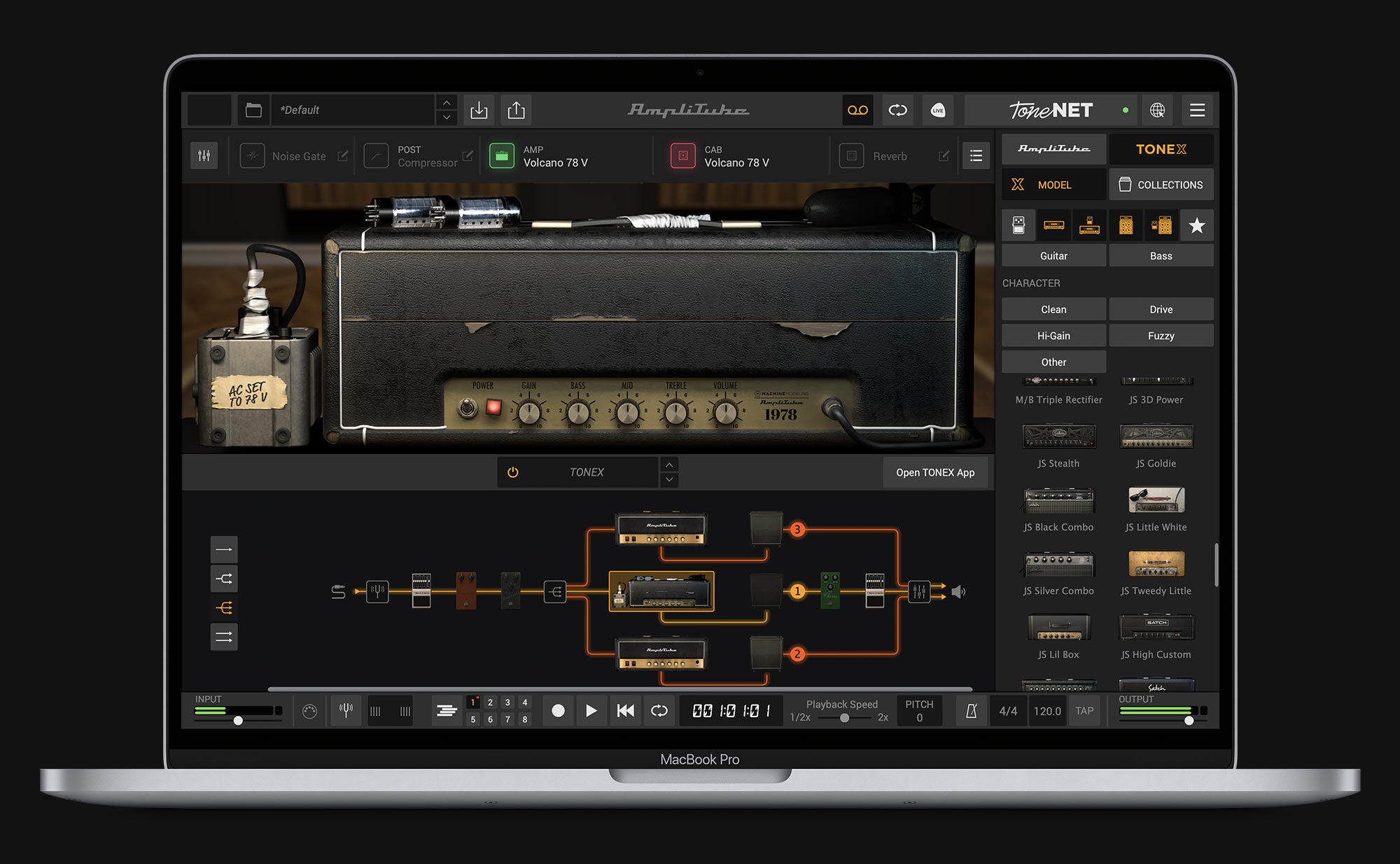
Task: Select the AmpliTube tab in the browser panel
Action: point(1053,148)
